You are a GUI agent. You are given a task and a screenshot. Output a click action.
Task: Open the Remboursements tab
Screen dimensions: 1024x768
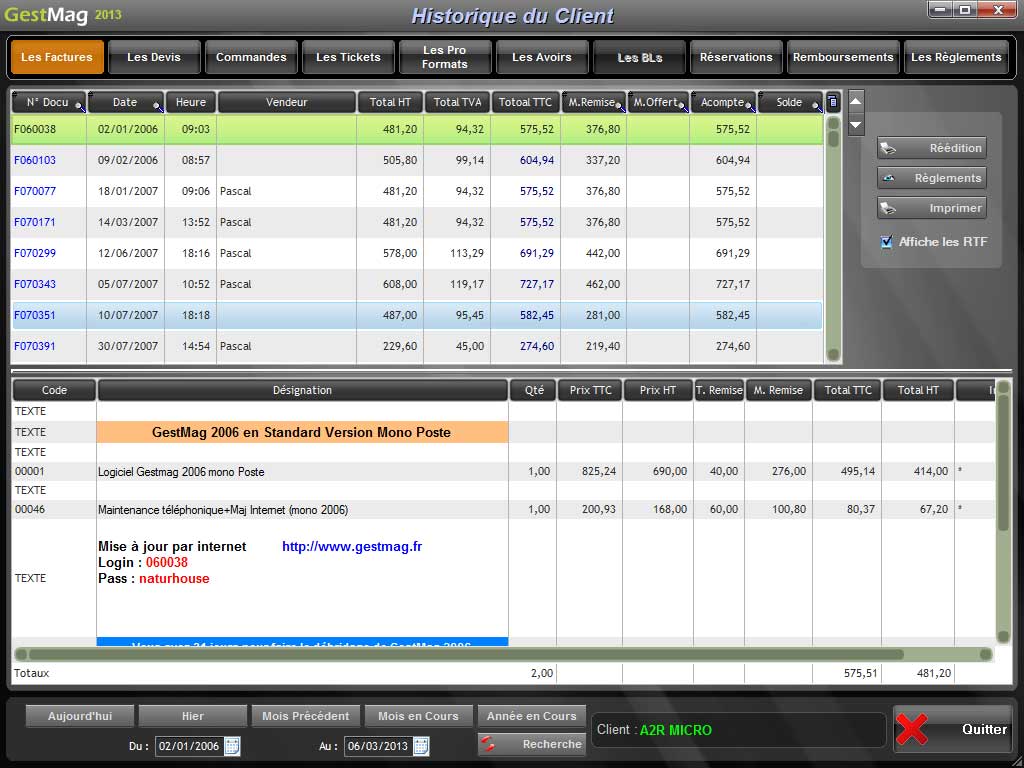point(842,57)
